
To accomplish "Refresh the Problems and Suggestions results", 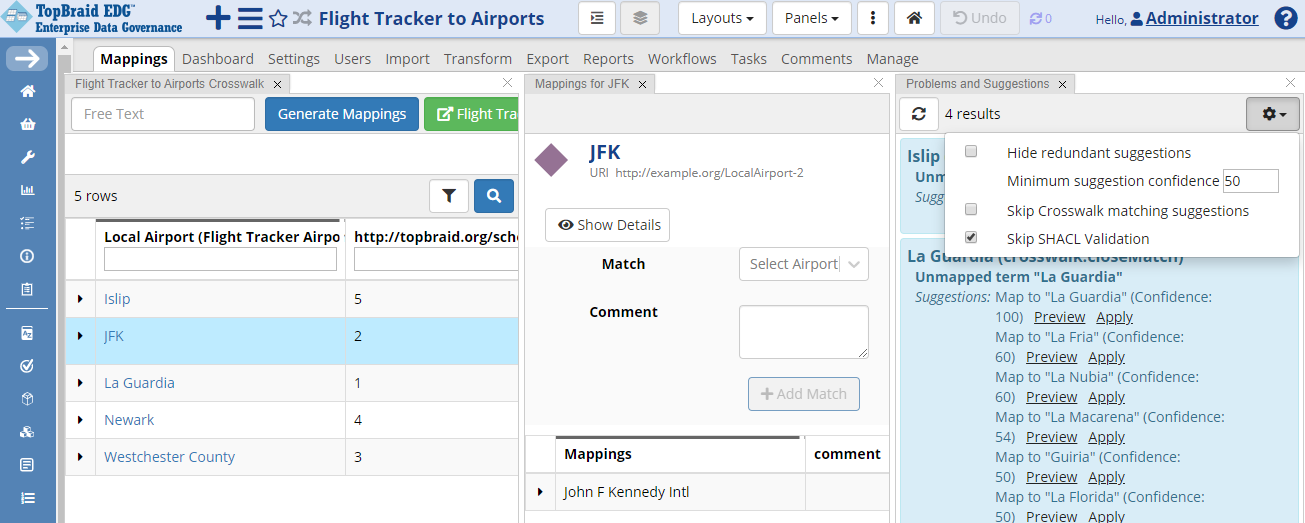I will 918,114.
